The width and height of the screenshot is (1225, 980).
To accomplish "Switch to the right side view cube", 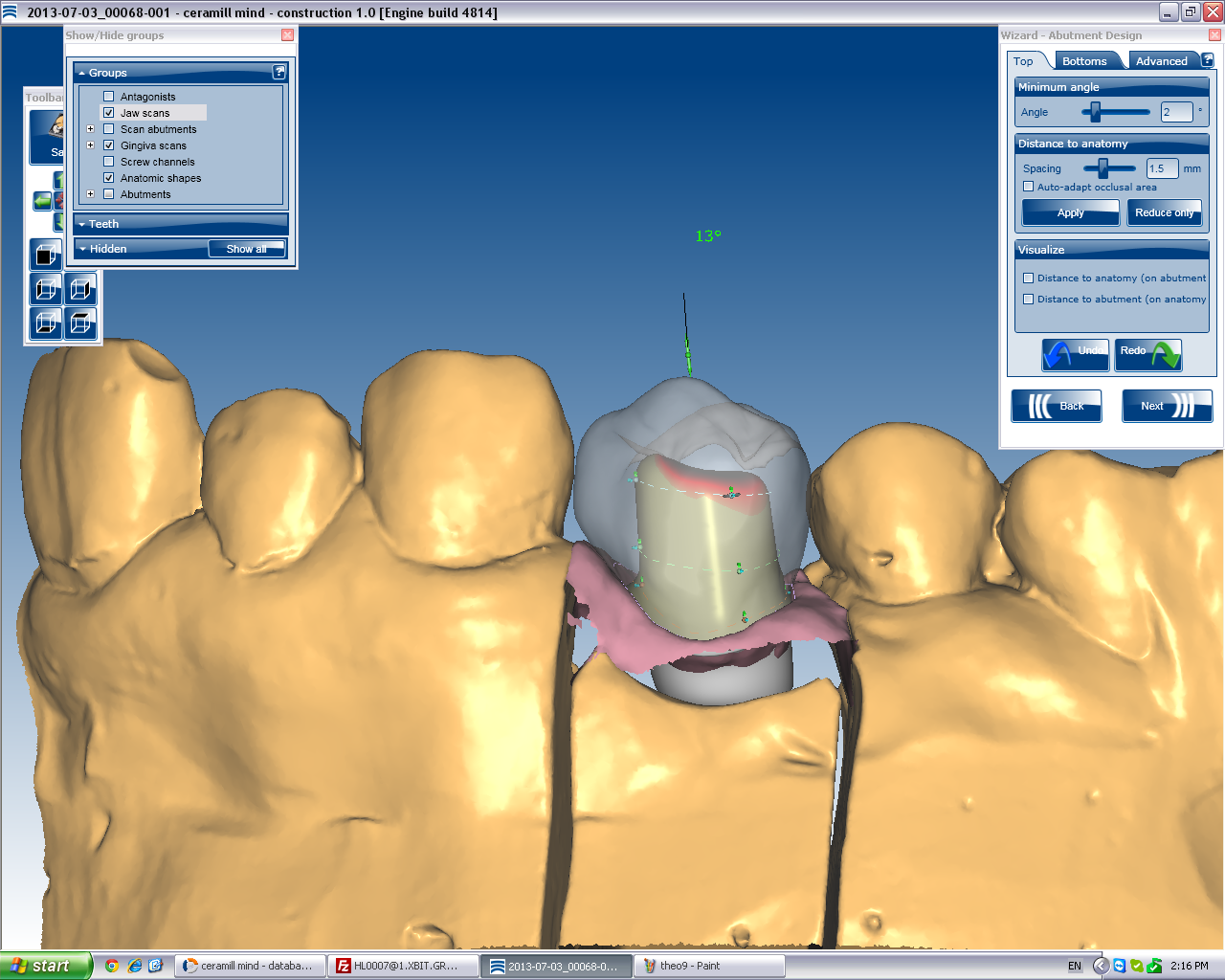I will point(81,289).
